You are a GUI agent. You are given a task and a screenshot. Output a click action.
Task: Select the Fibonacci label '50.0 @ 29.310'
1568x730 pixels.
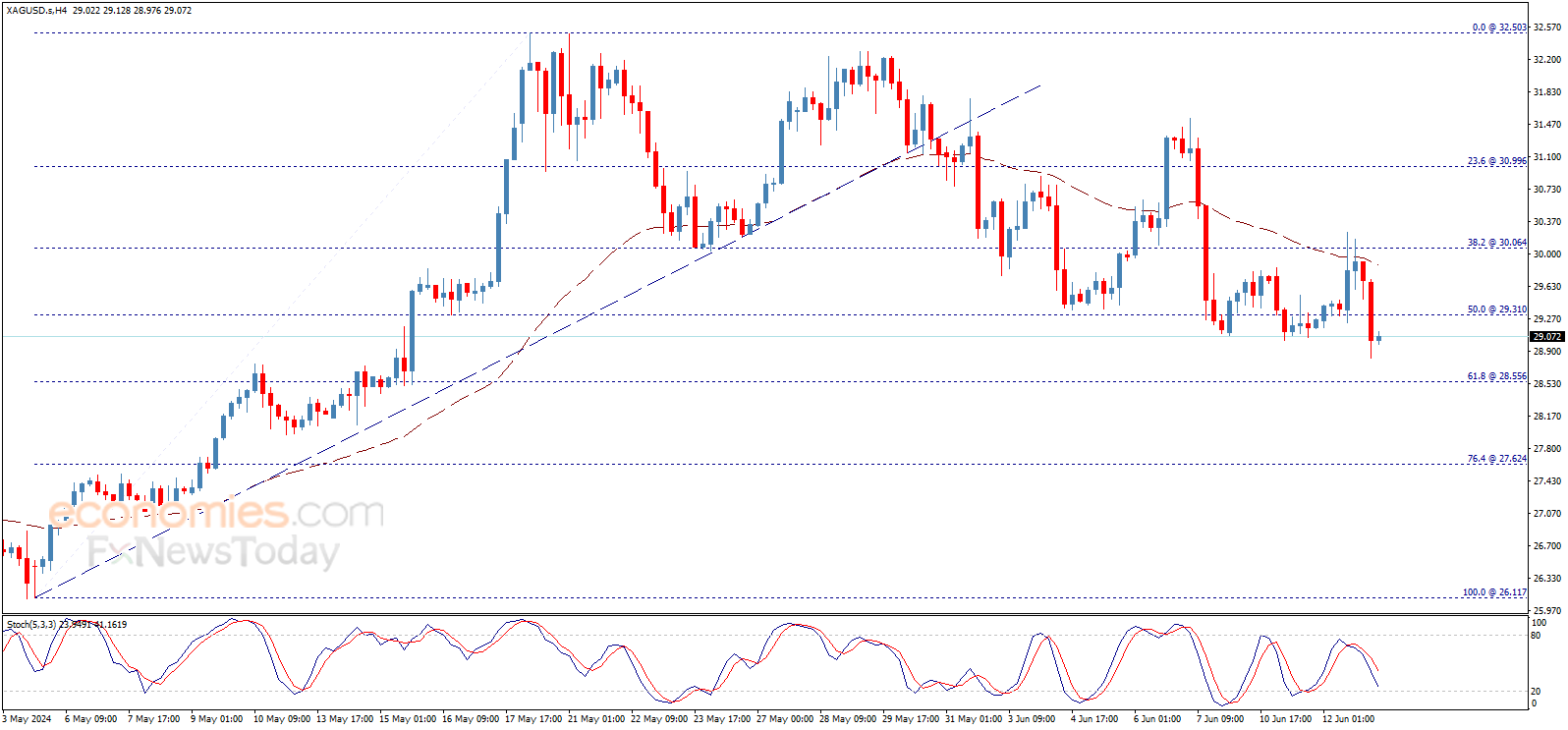coord(1497,309)
